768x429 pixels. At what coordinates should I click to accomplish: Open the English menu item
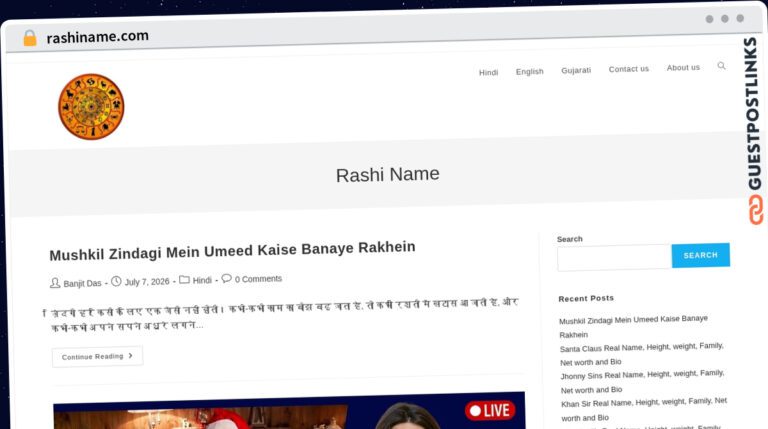tap(529, 72)
